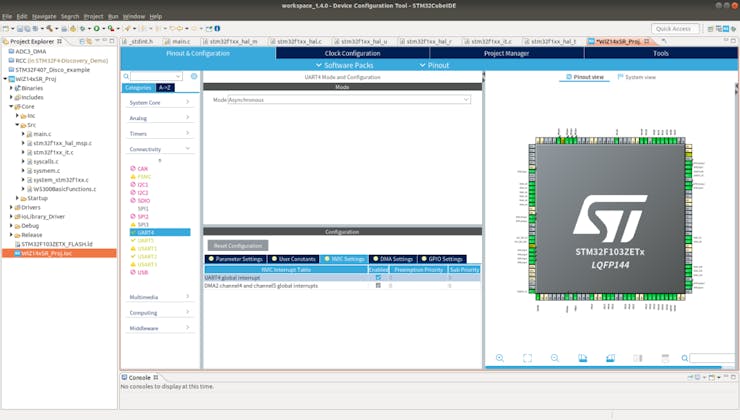740x420 pixels.
Task: Click the Reset Configuration button
Action: point(238,245)
